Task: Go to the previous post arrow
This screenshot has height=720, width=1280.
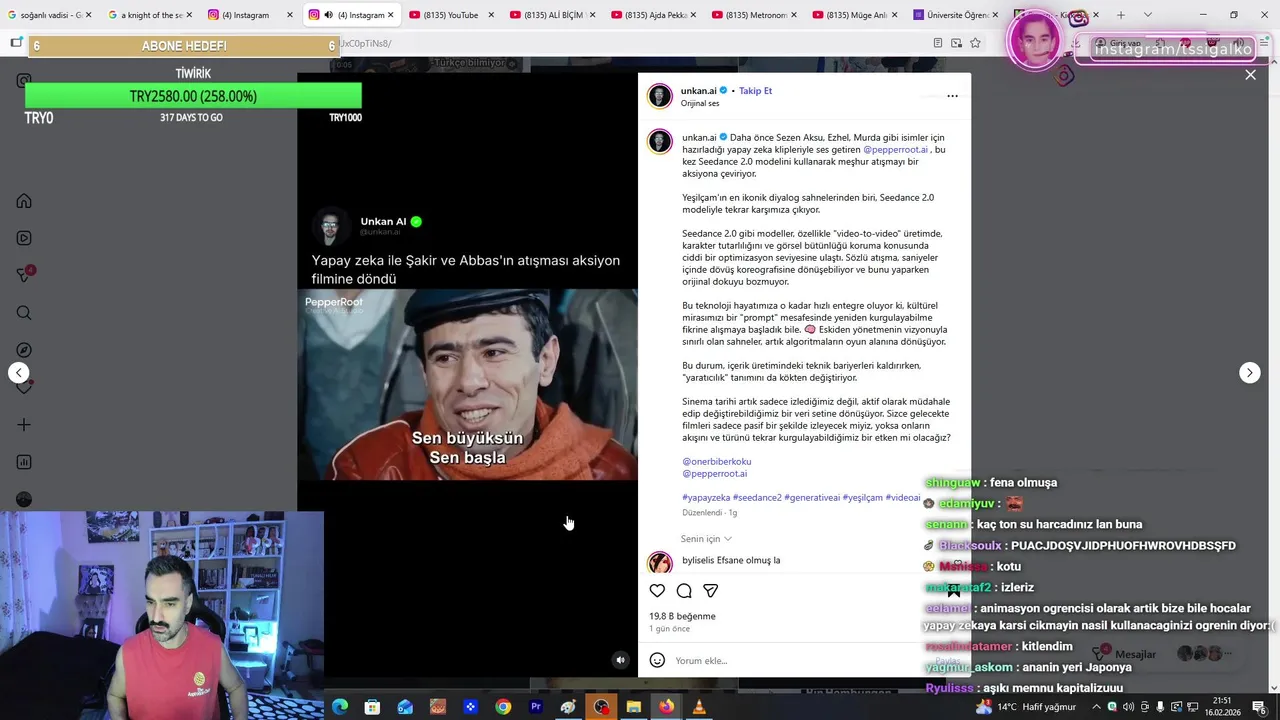Action: pos(19,372)
